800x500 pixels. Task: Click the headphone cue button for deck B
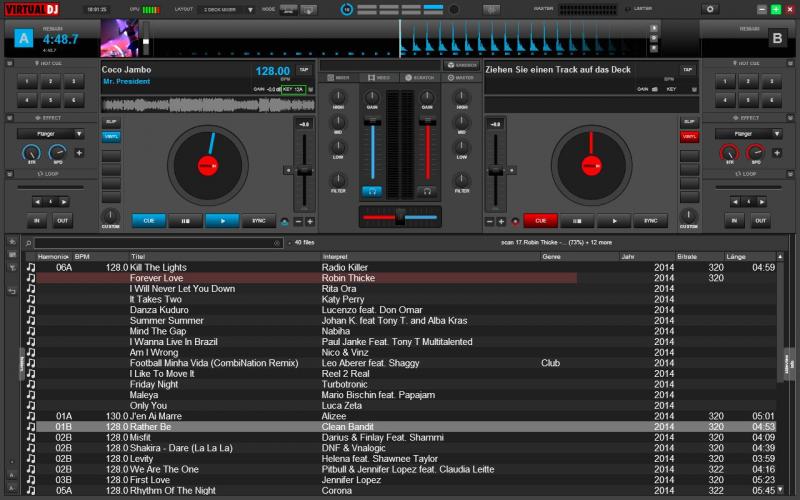(427, 190)
